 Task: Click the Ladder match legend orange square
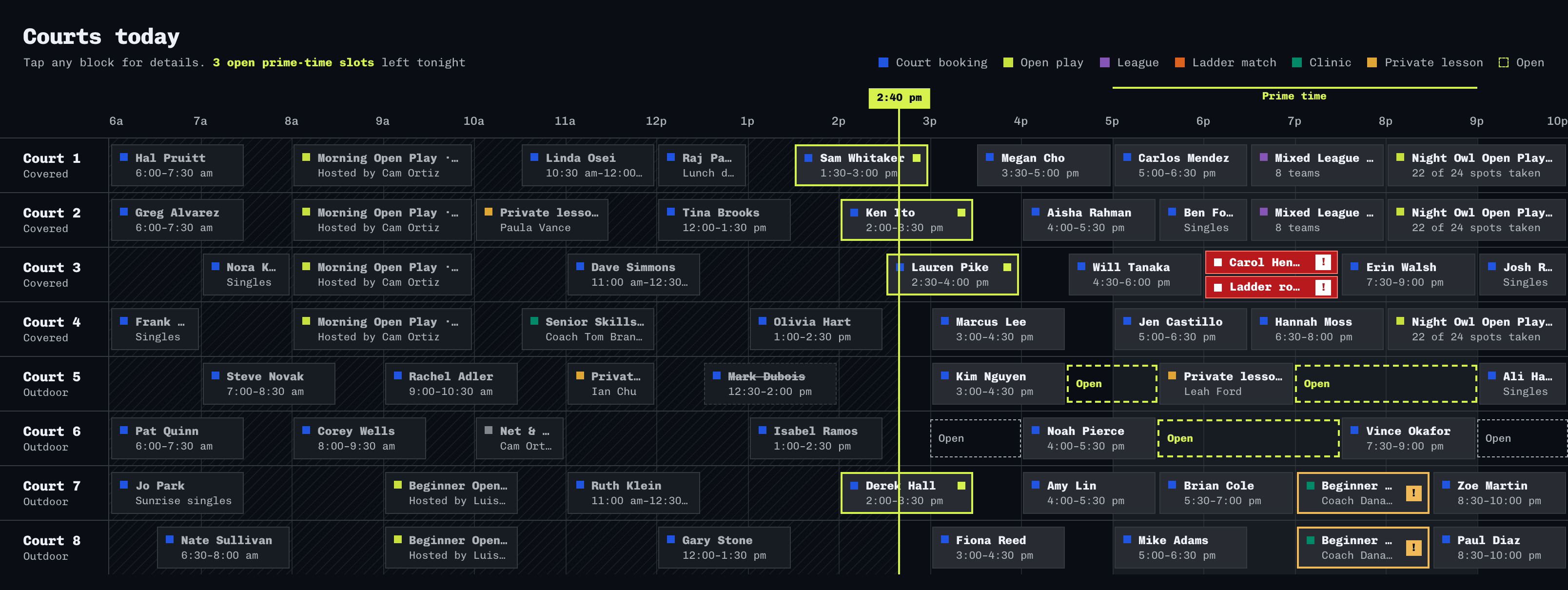pyautogui.click(x=1179, y=62)
